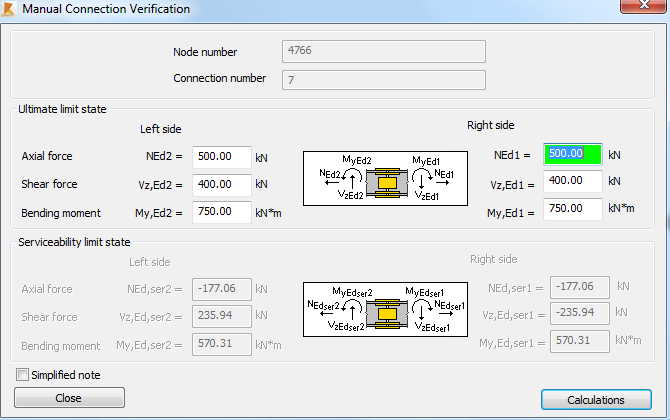Select the My,Ed1 right side input
This screenshot has width=670, height=420.
coord(573,209)
